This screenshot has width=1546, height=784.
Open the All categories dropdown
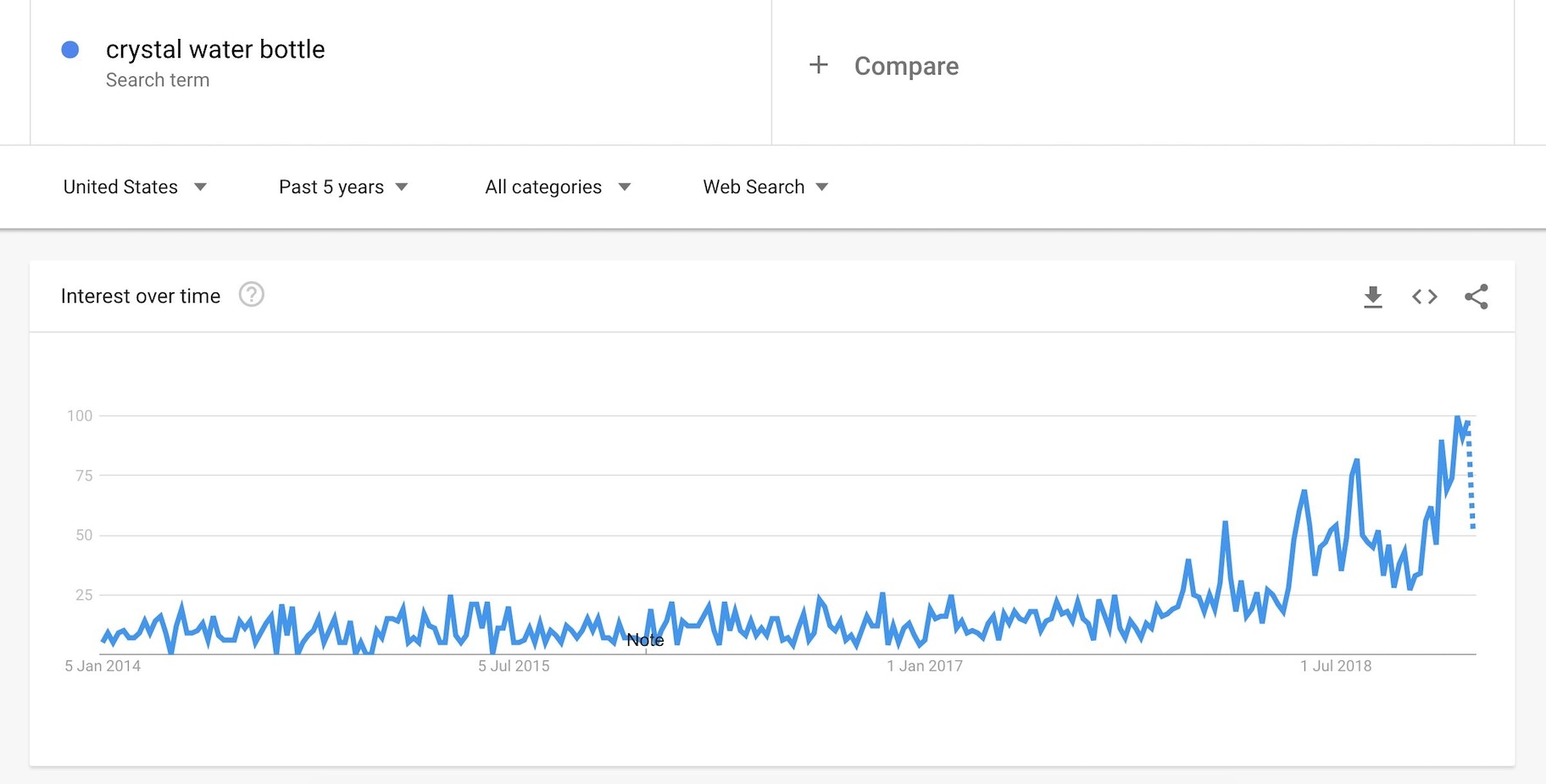557,187
